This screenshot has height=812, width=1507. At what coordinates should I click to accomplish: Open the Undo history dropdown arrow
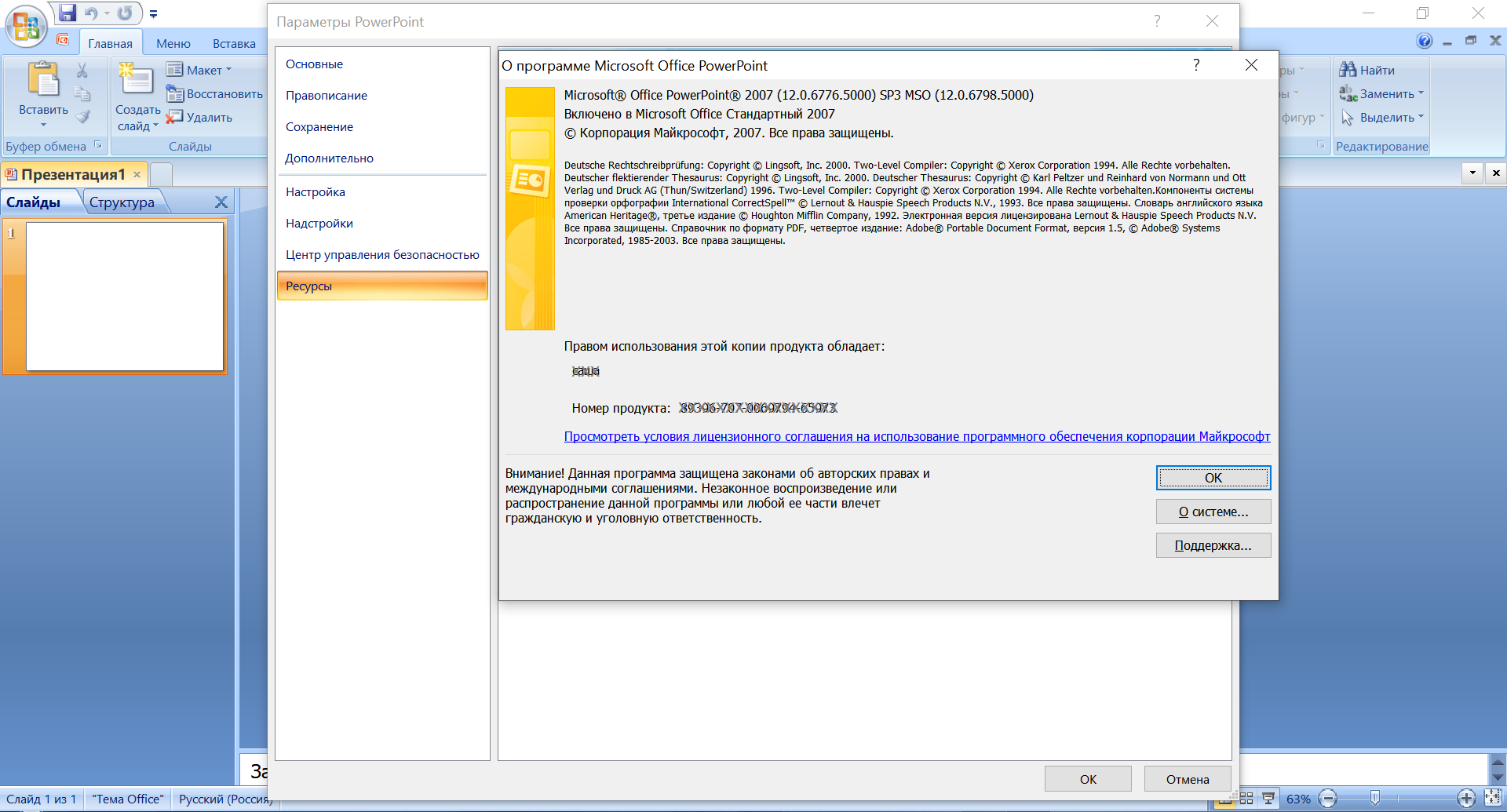(x=107, y=13)
